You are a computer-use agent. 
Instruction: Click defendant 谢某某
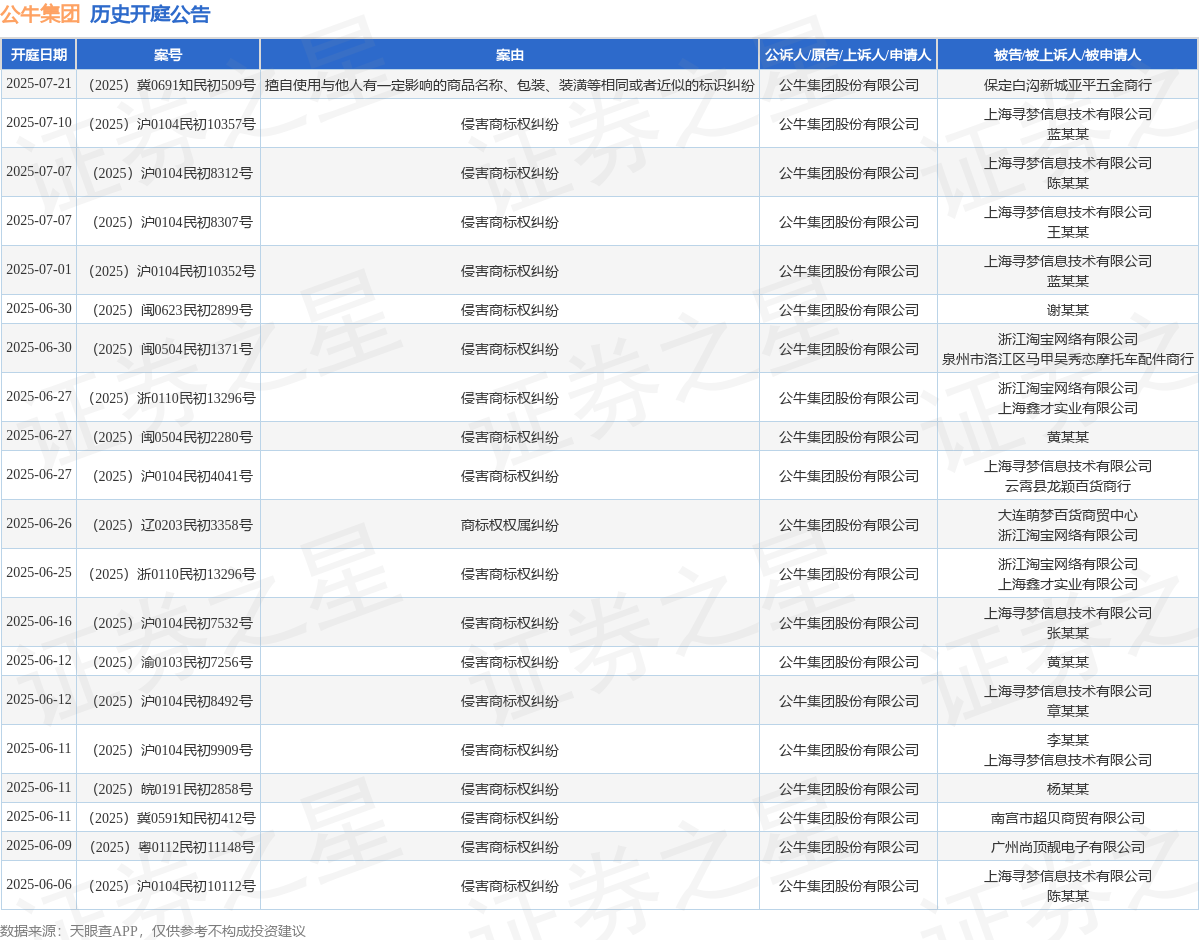[x=1067, y=310]
